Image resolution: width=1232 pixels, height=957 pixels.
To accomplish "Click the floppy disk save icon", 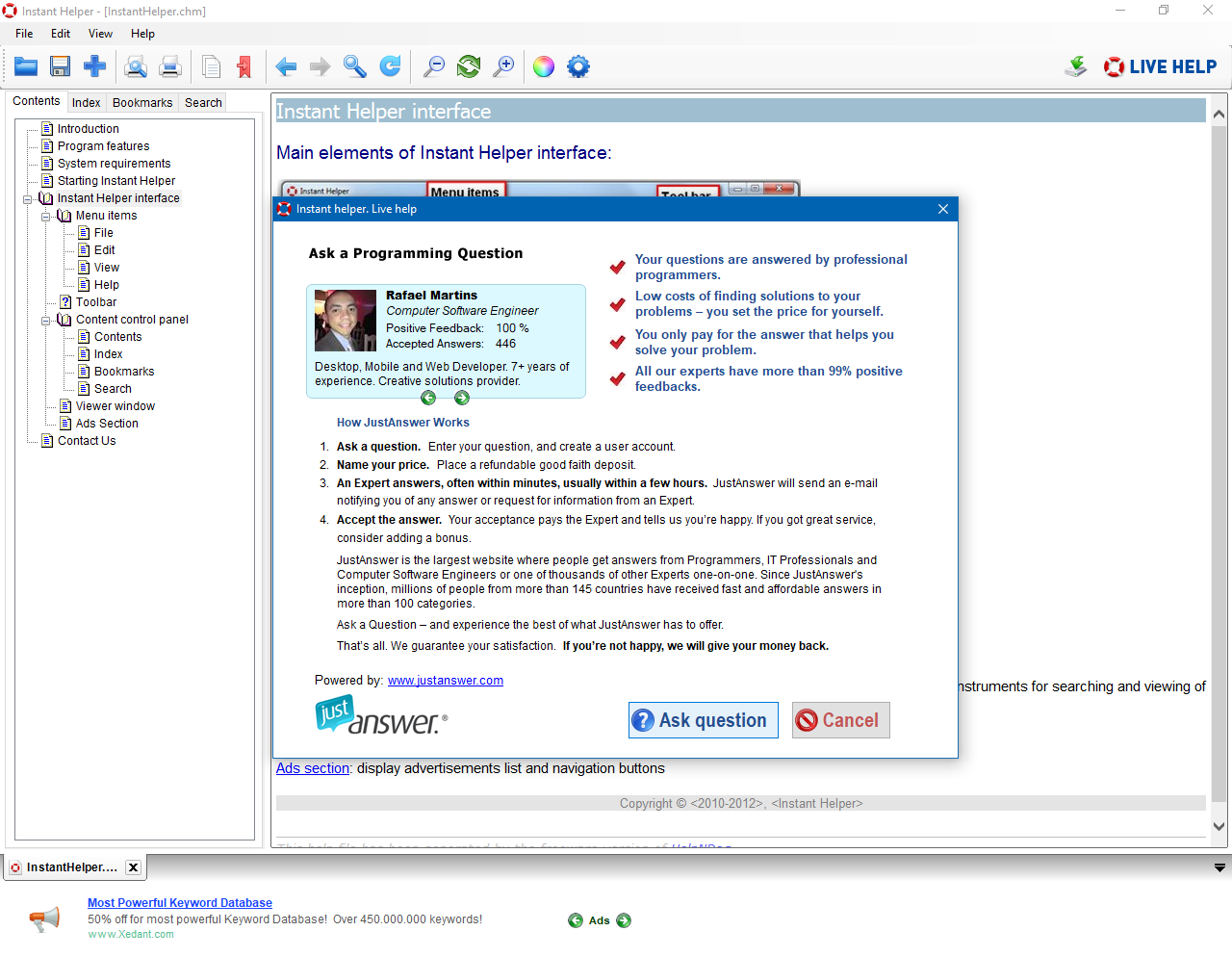I will point(61,66).
